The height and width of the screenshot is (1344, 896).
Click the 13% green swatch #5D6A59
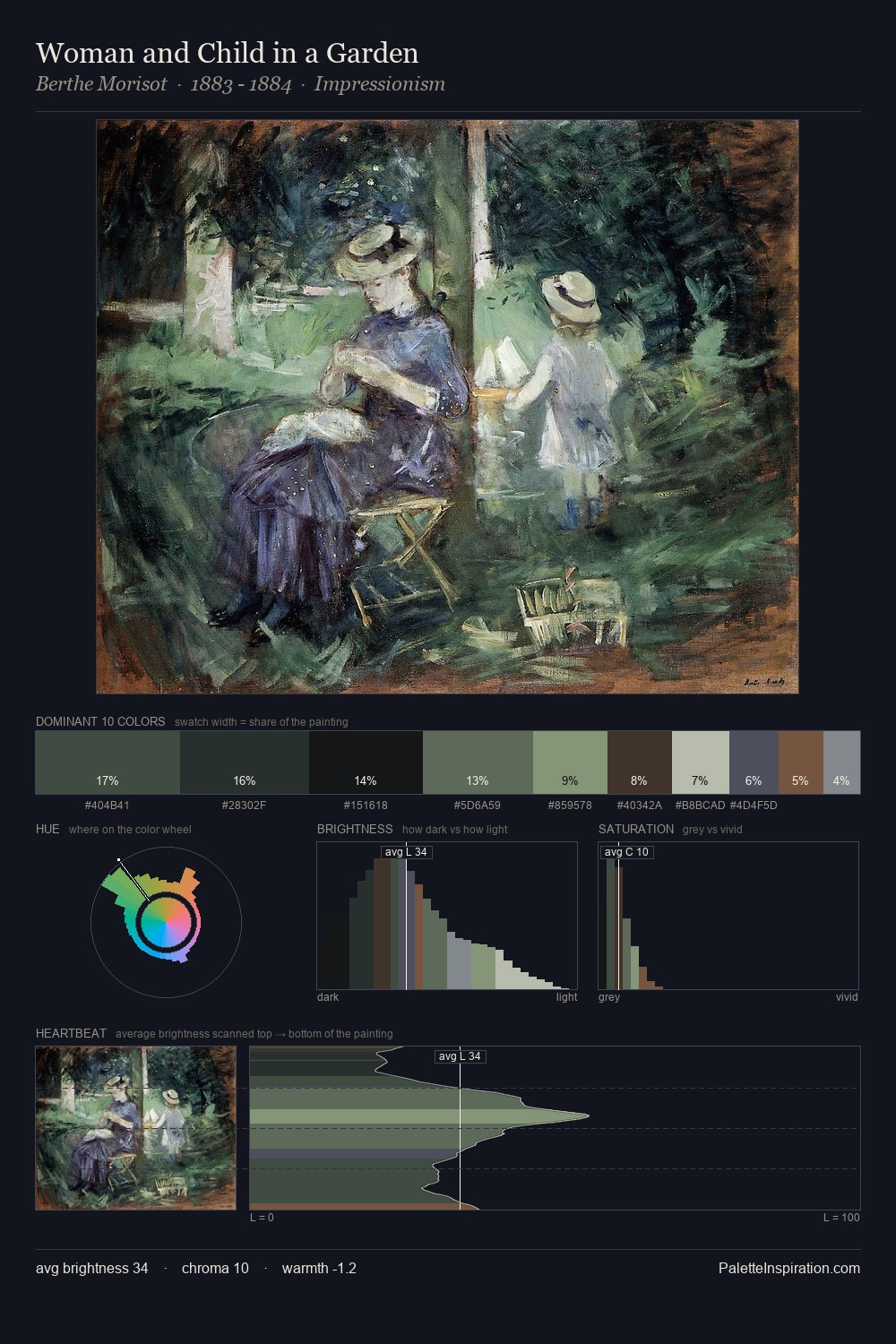pyautogui.click(x=478, y=762)
